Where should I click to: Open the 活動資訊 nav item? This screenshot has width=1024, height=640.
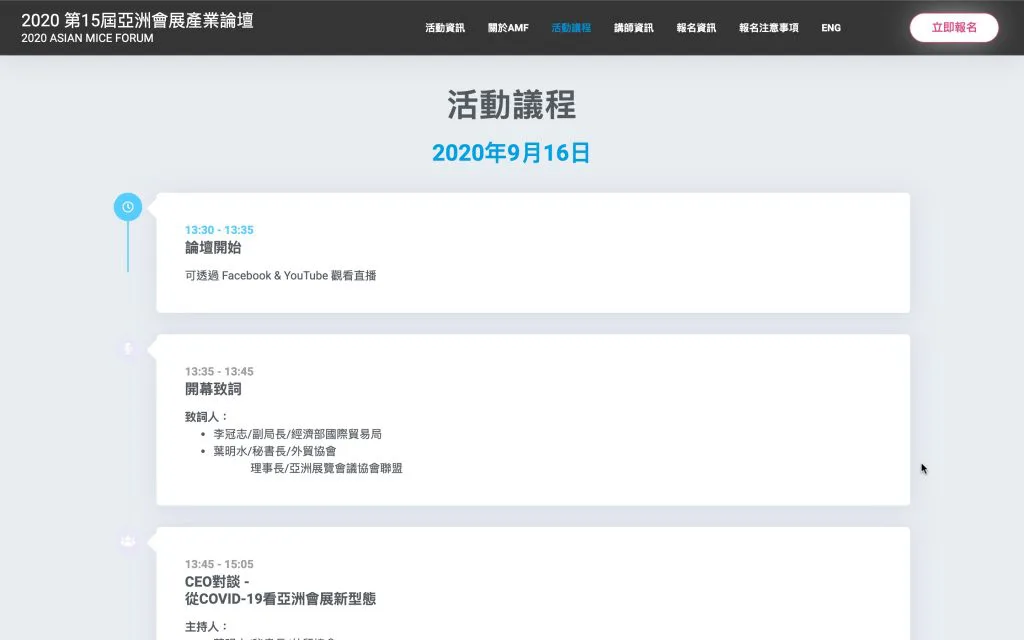445,28
